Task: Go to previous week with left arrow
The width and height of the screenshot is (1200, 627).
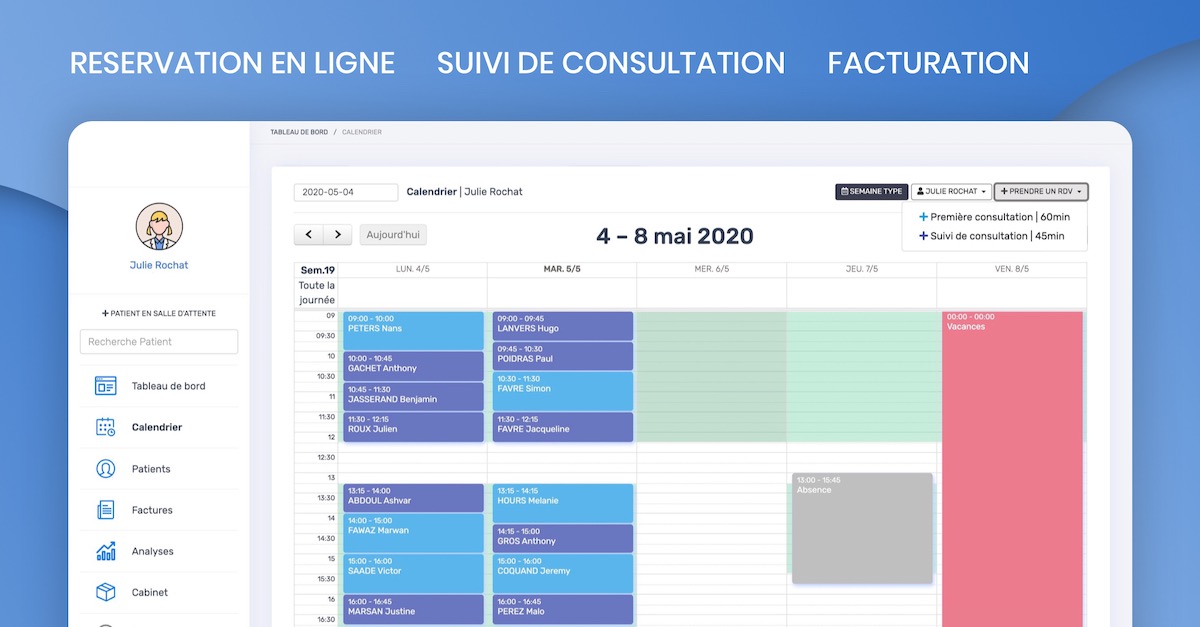Action: coord(309,235)
